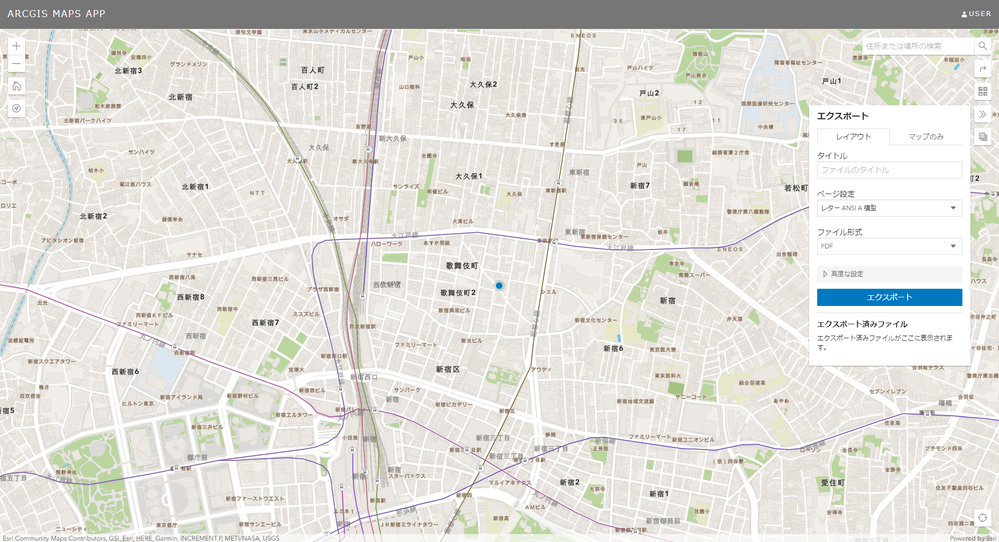Zoom in with the plus button
This screenshot has width=999, height=542.
(x=17, y=46)
